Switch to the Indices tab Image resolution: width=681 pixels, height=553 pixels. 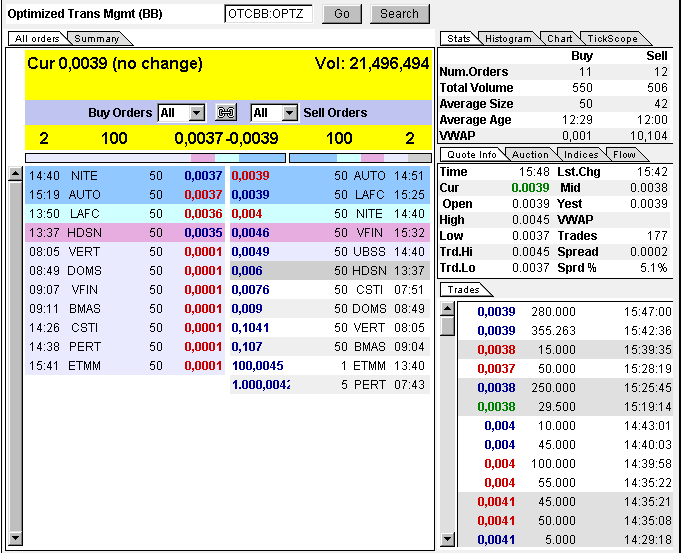pos(581,155)
